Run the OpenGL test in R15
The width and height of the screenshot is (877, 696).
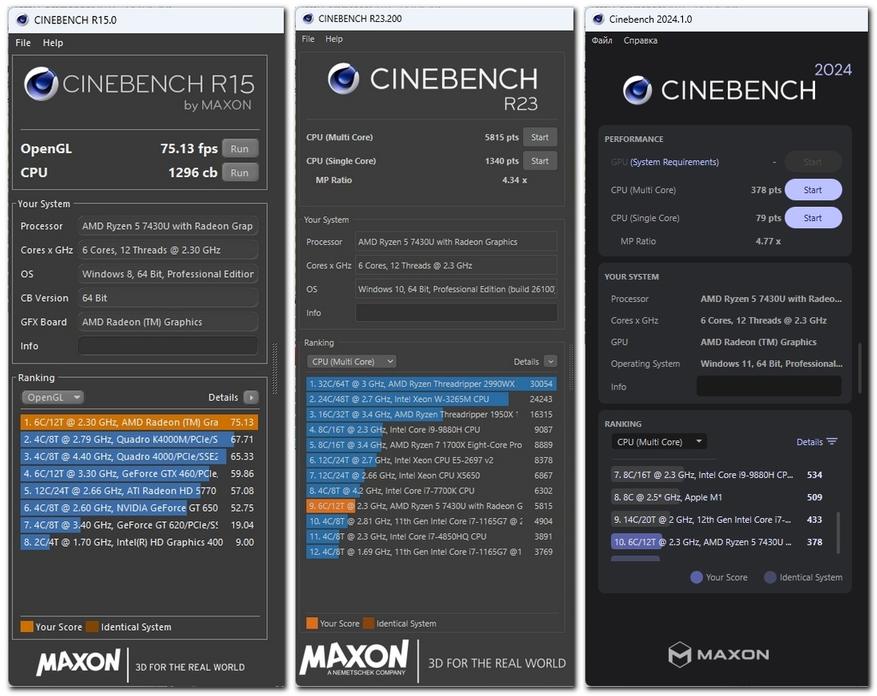coord(239,149)
